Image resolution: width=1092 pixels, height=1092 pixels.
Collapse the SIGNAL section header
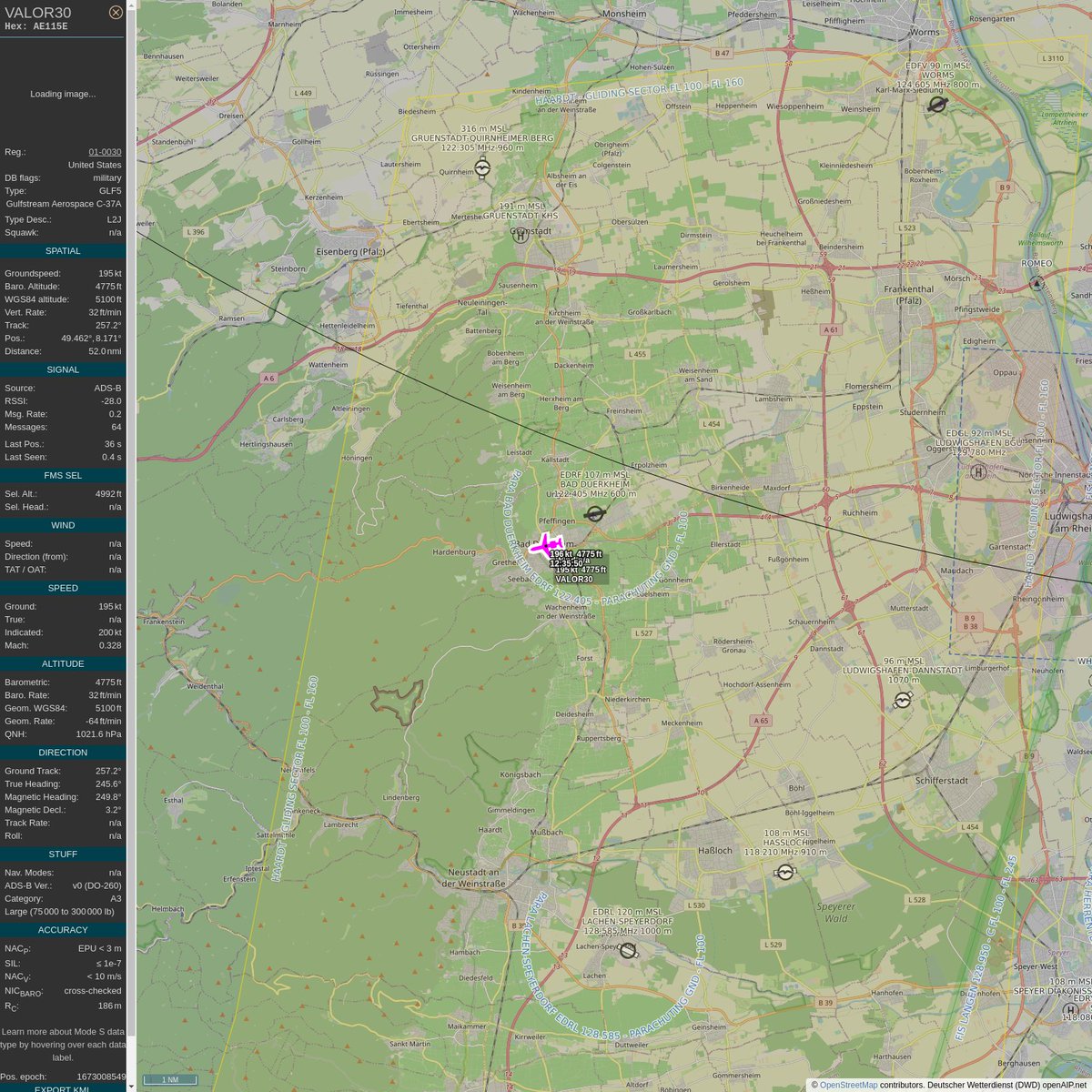point(63,369)
